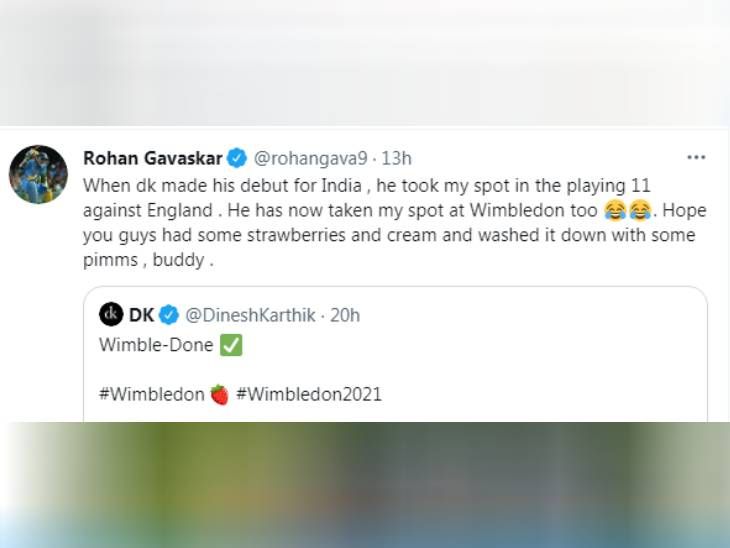
Task: Click the verified badge beside Rohan Gavaskar
Action: pos(237,158)
